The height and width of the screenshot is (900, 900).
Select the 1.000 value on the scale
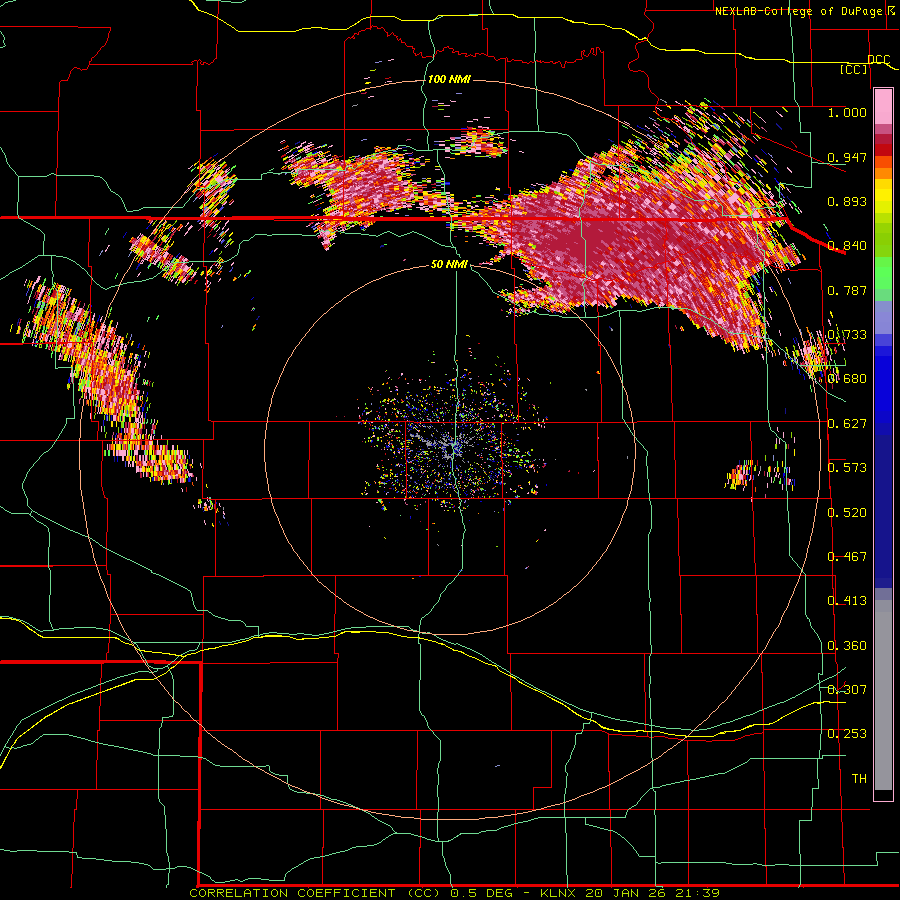click(847, 112)
